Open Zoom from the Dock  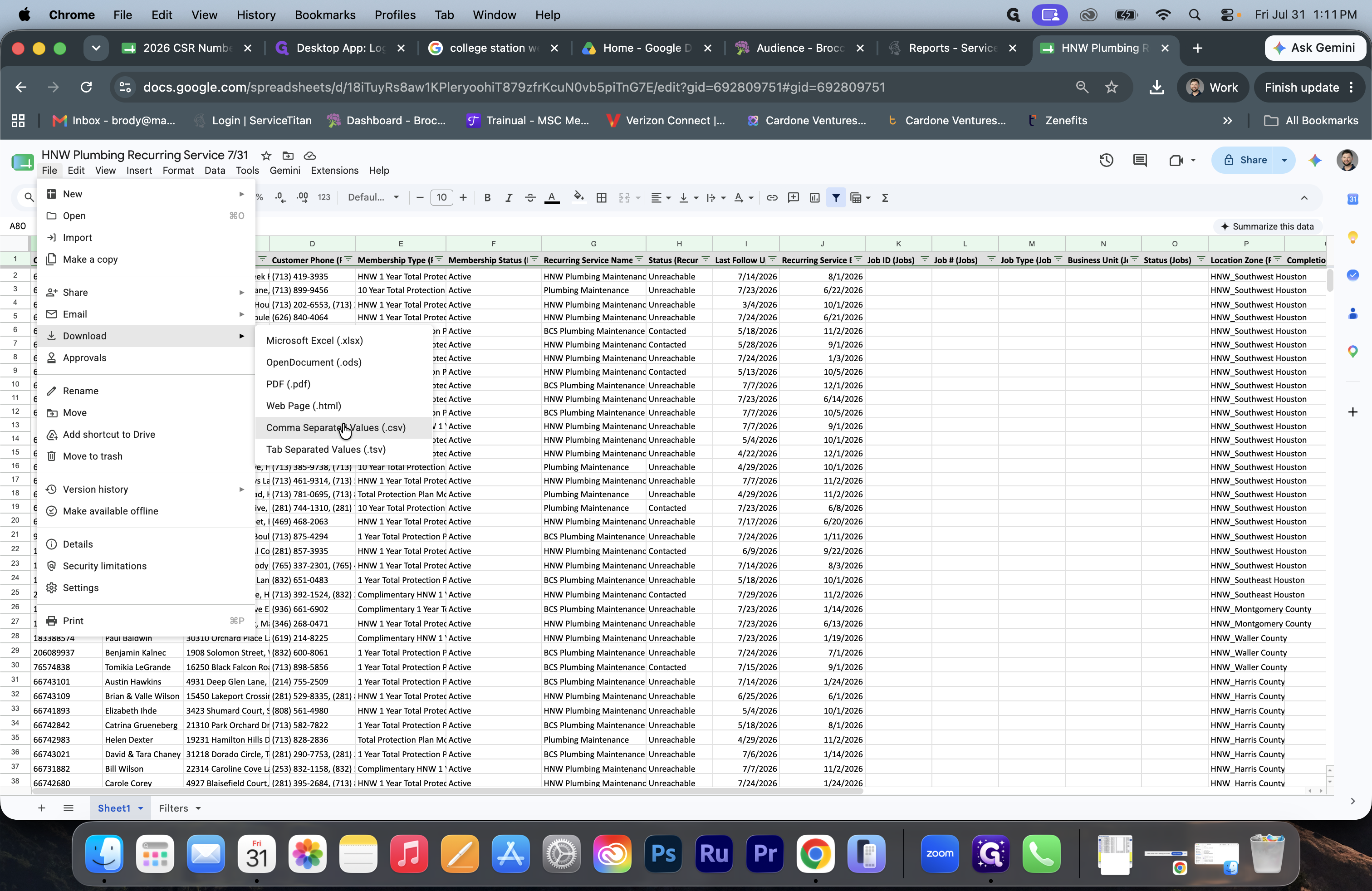(x=940, y=853)
